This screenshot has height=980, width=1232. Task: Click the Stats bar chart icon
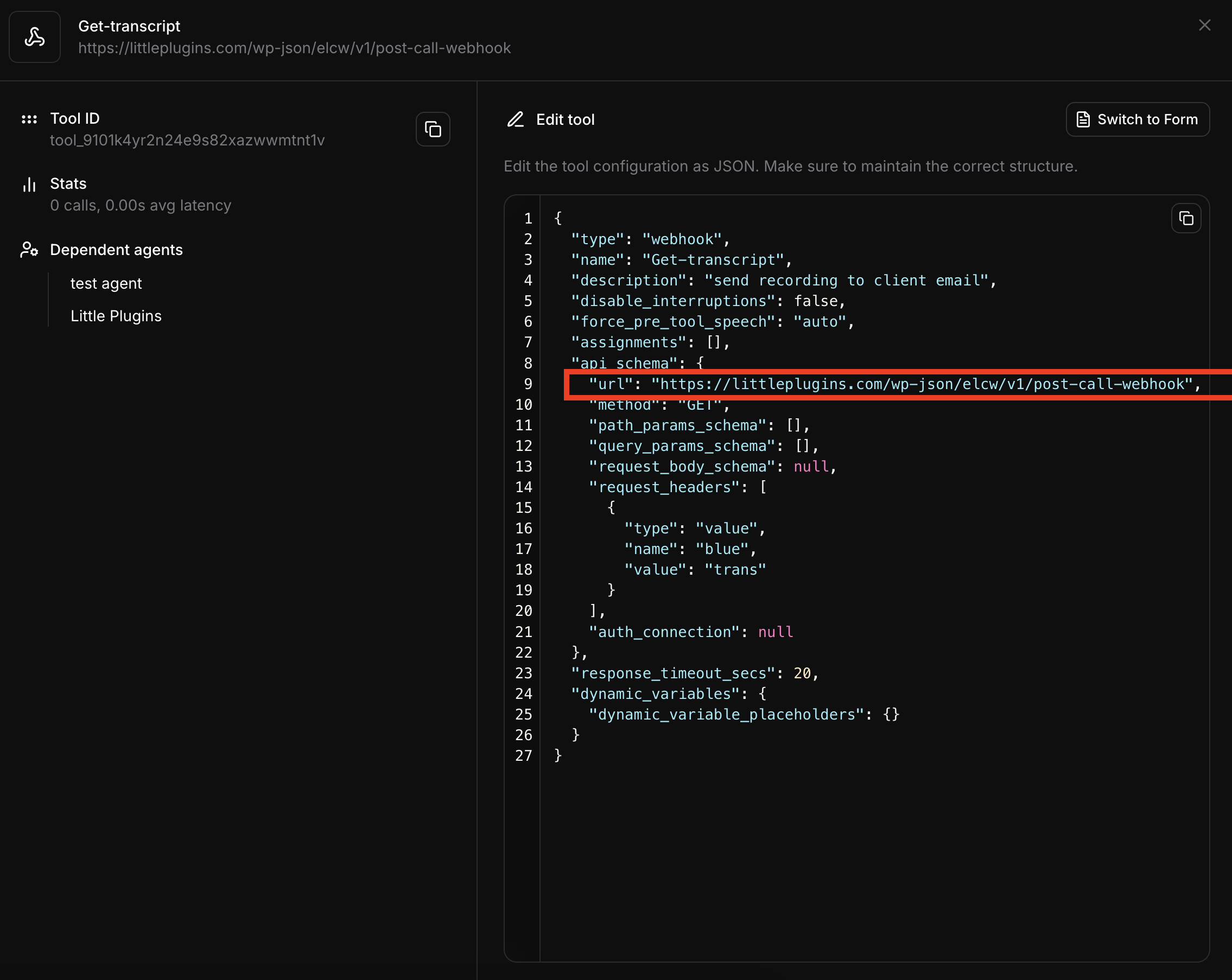pyautogui.click(x=29, y=184)
